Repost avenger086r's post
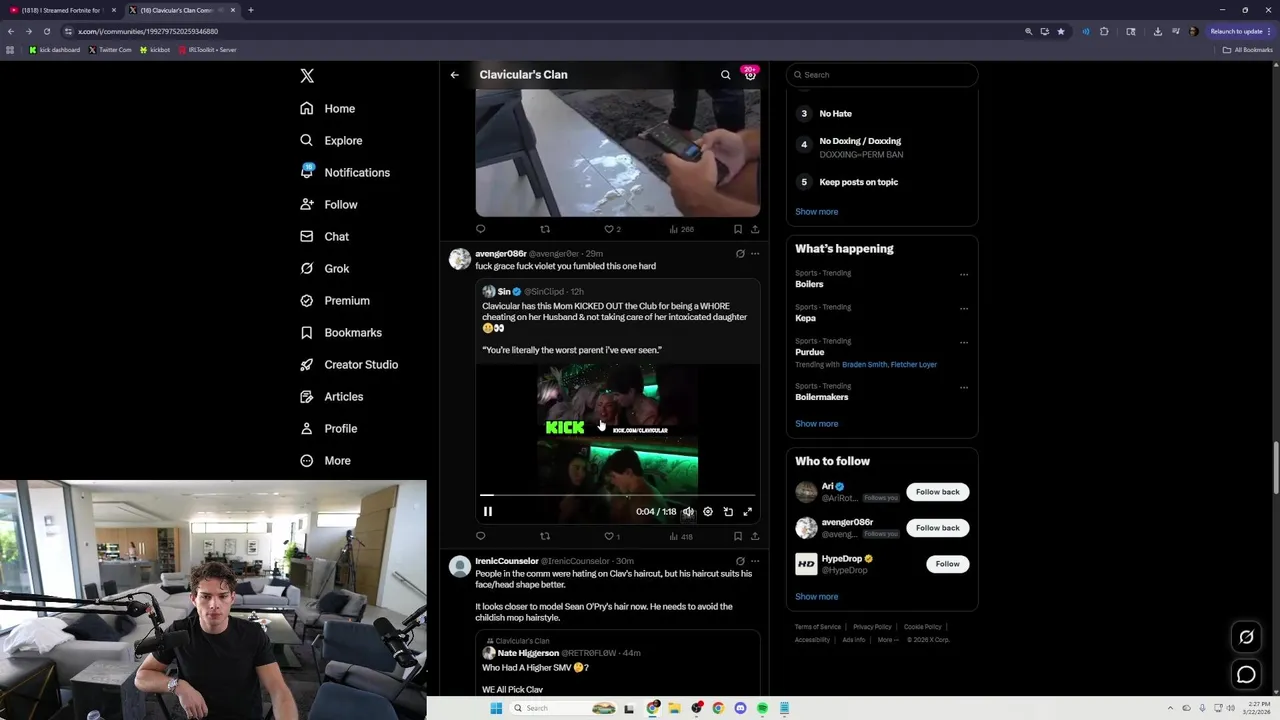Screen dimensions: 1280x720 pos(545,536)
